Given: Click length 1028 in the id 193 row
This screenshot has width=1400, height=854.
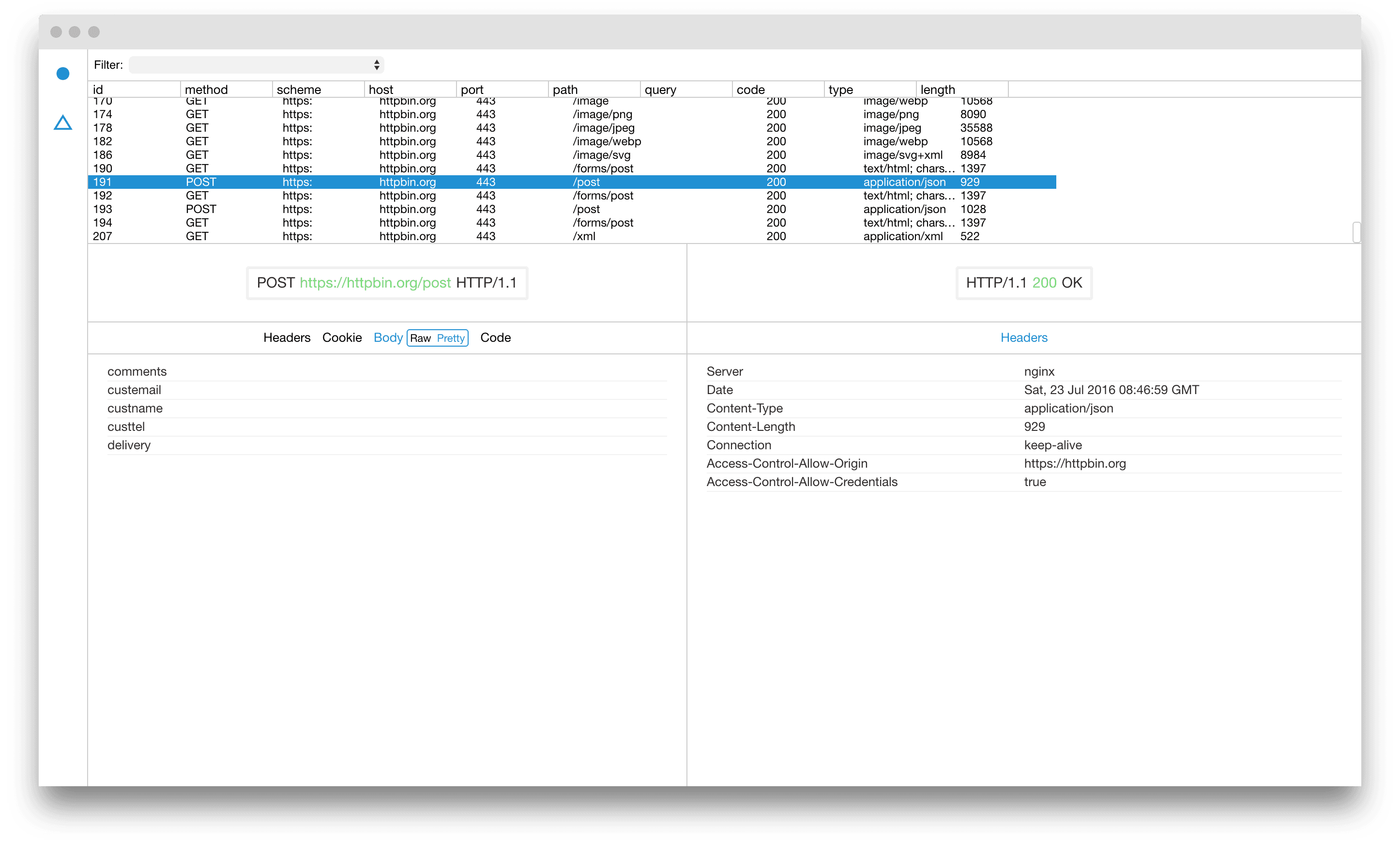Looking at the screenshot, I should pyautogui.click(x=973, y=209).
